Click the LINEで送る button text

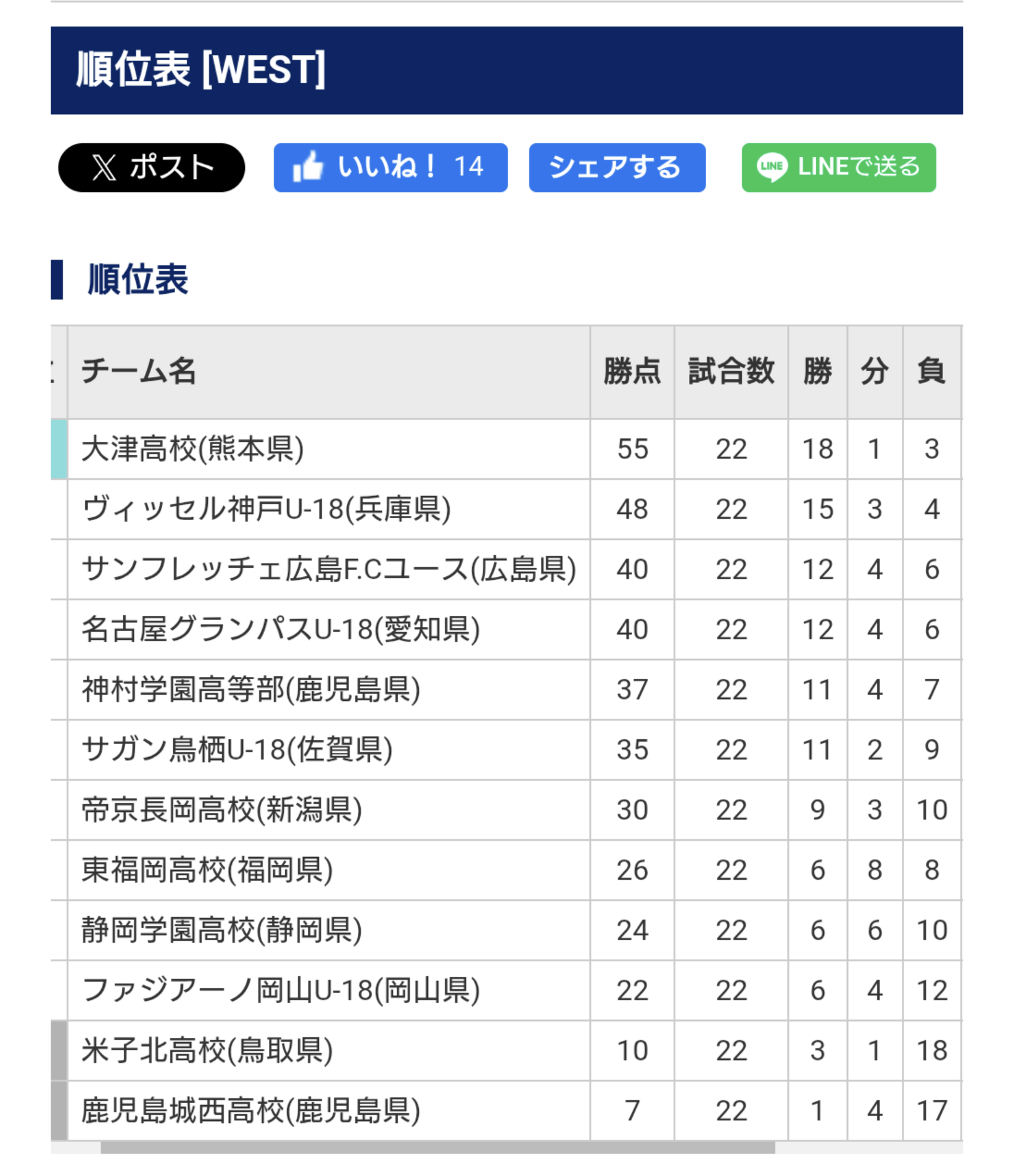coord(858,167)
